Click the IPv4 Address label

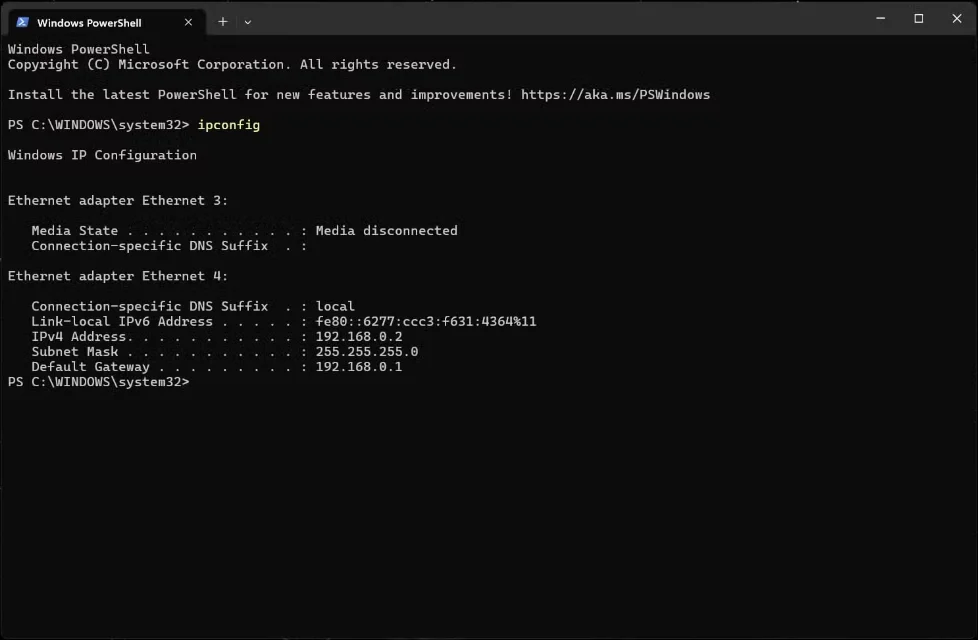tap(79, 337)
